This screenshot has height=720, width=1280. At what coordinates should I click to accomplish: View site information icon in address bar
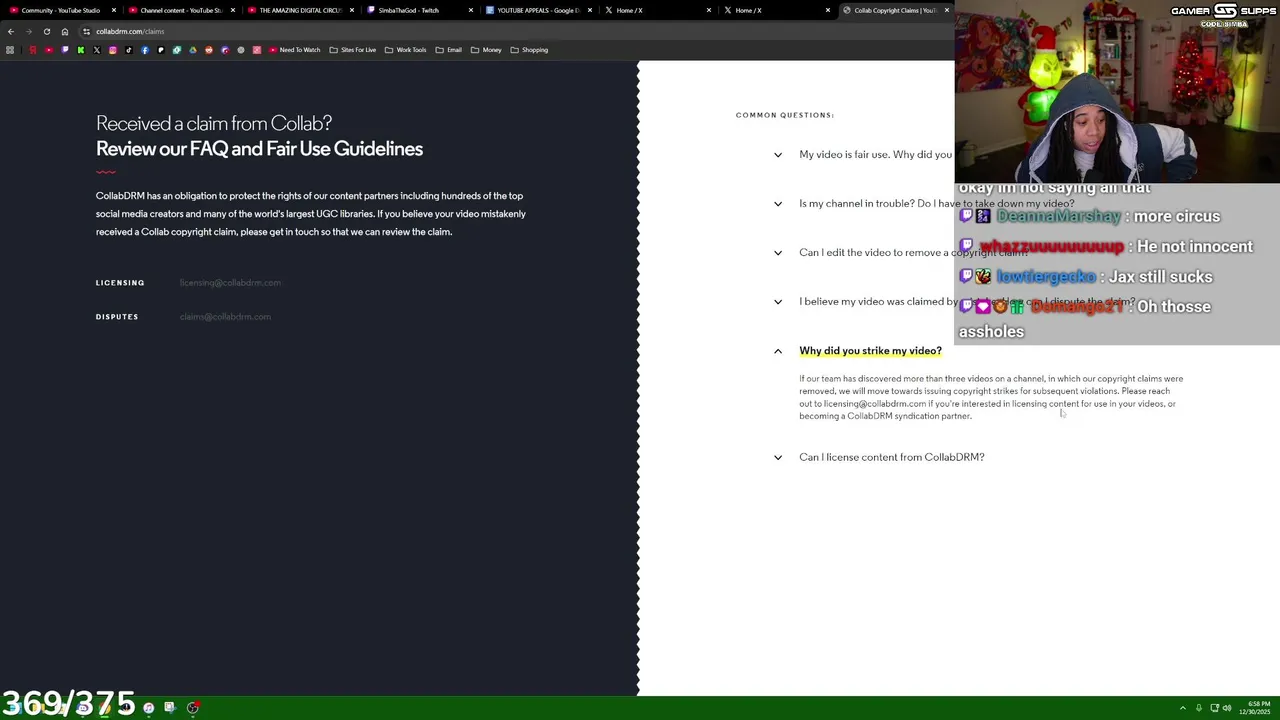click(x=86, y=31)
